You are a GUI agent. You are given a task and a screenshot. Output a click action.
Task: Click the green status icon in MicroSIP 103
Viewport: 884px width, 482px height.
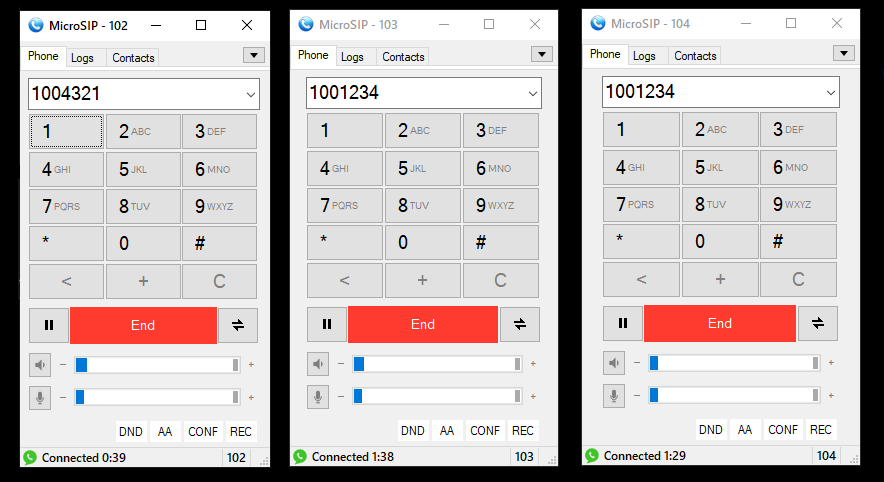pyautogui.click(x=300, y=456)
